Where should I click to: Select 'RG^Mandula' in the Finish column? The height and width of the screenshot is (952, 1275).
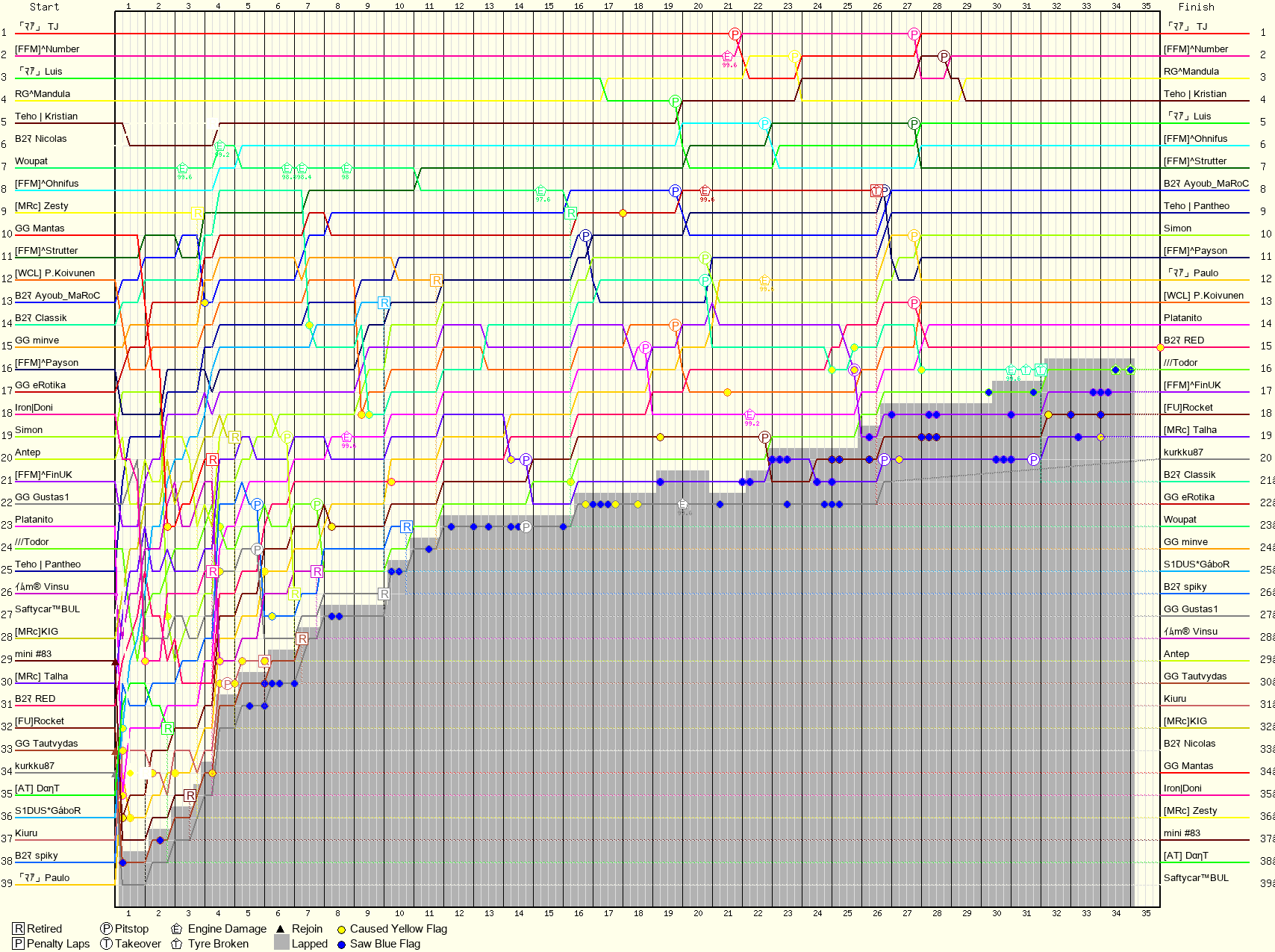click(1191, 72)
